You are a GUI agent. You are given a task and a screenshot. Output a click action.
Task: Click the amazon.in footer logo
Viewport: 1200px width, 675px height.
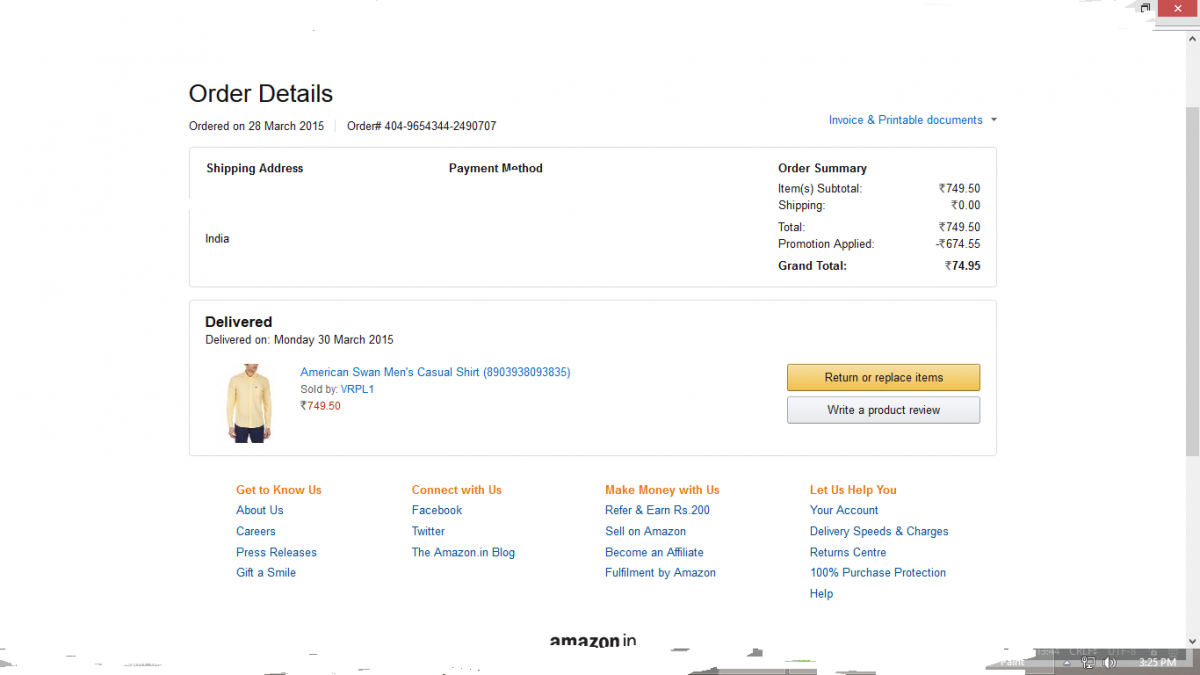tap(593, 641)
